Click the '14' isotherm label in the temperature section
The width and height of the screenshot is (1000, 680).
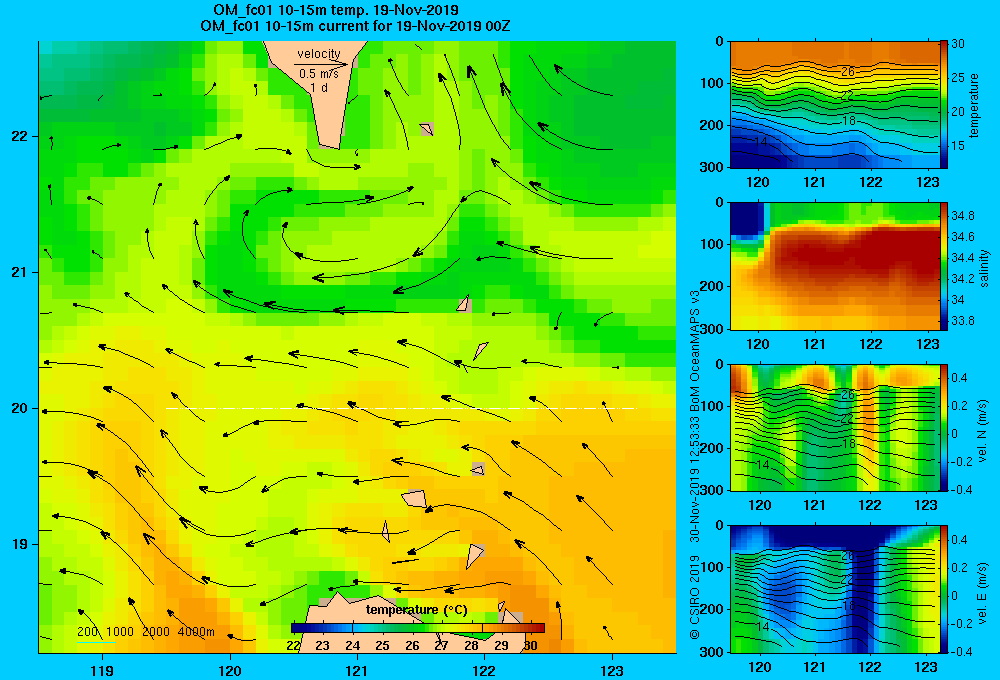coord(760,142)
